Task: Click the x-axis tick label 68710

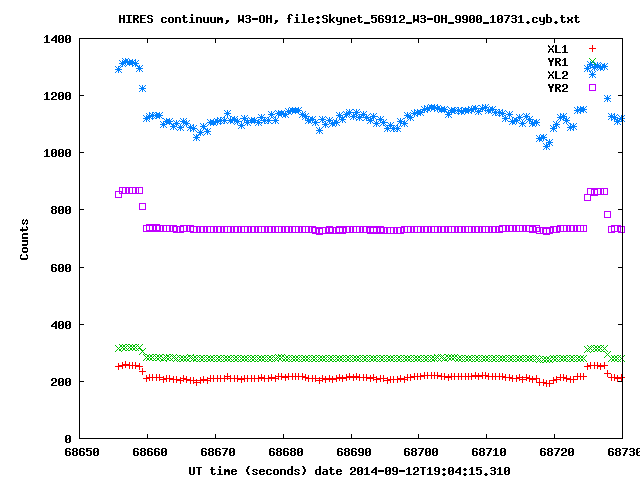Action: pos(489,452)
